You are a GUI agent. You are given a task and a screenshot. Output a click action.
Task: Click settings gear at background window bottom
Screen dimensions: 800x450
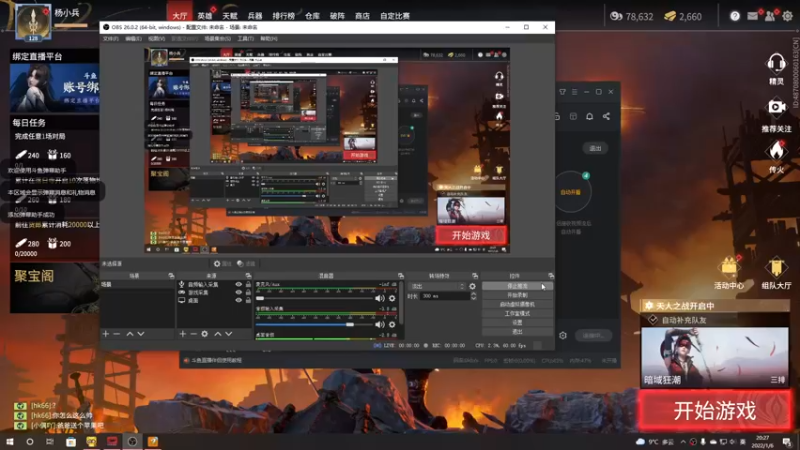pyautogui.click(x=563, y=335)
